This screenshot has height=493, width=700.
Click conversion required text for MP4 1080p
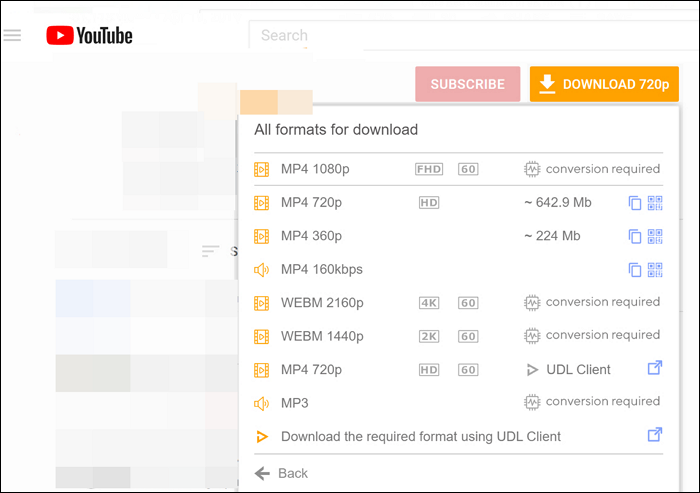point(603,169)
